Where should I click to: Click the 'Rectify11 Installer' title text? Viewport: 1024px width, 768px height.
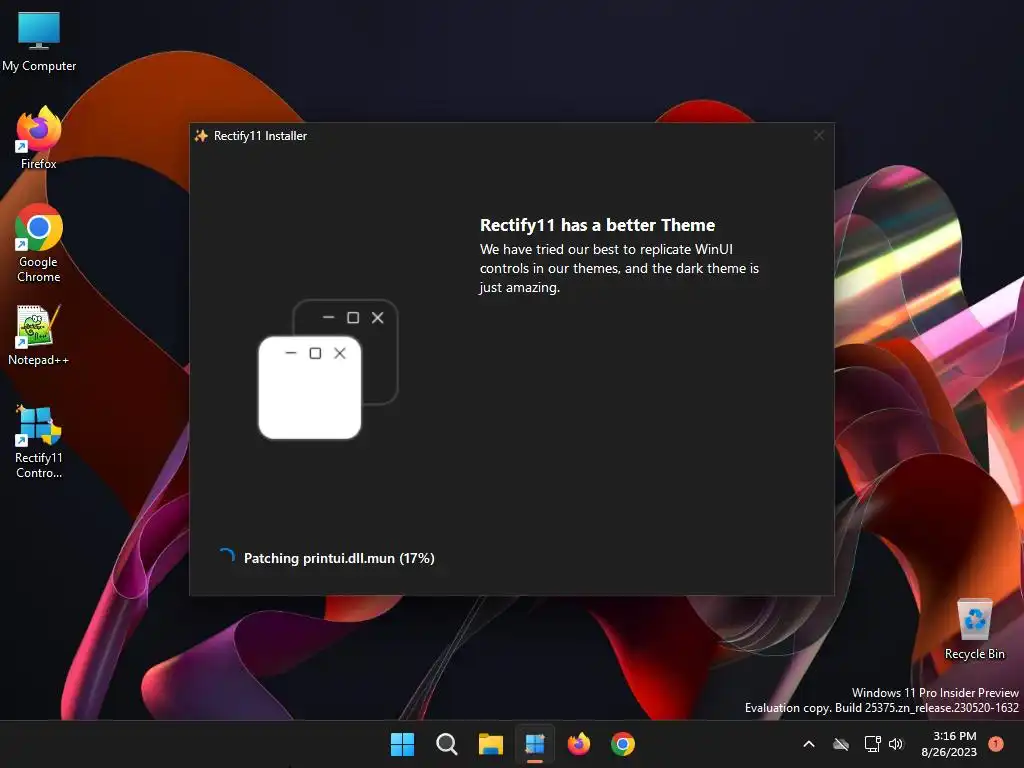[x=261, y=136]
